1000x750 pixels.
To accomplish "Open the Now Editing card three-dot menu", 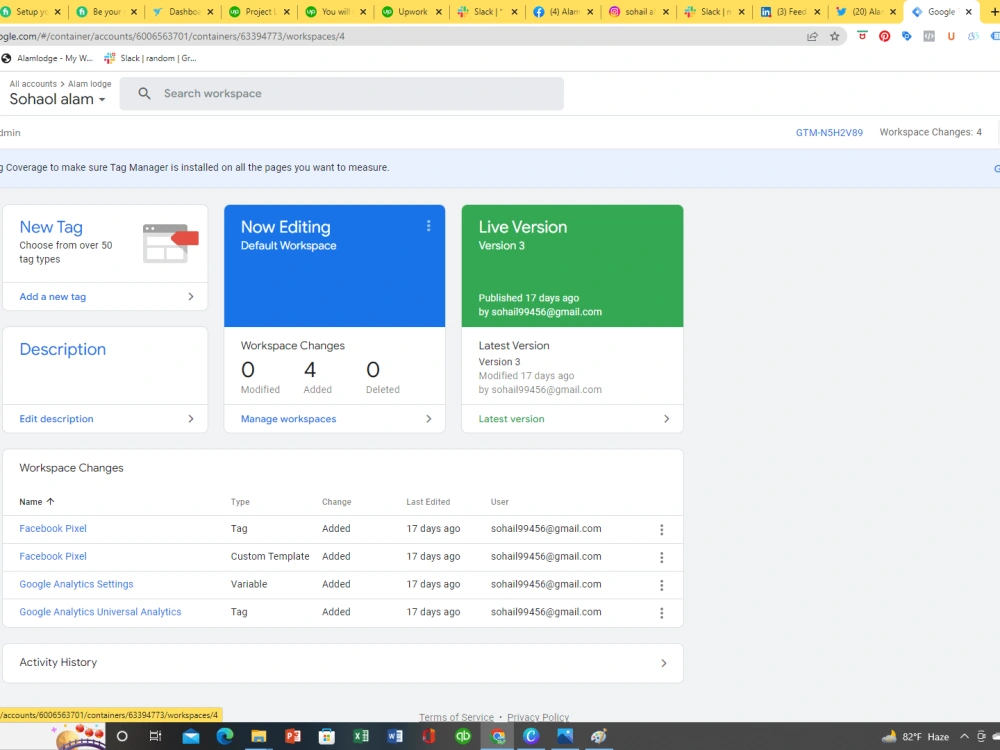I will point(429,226).
